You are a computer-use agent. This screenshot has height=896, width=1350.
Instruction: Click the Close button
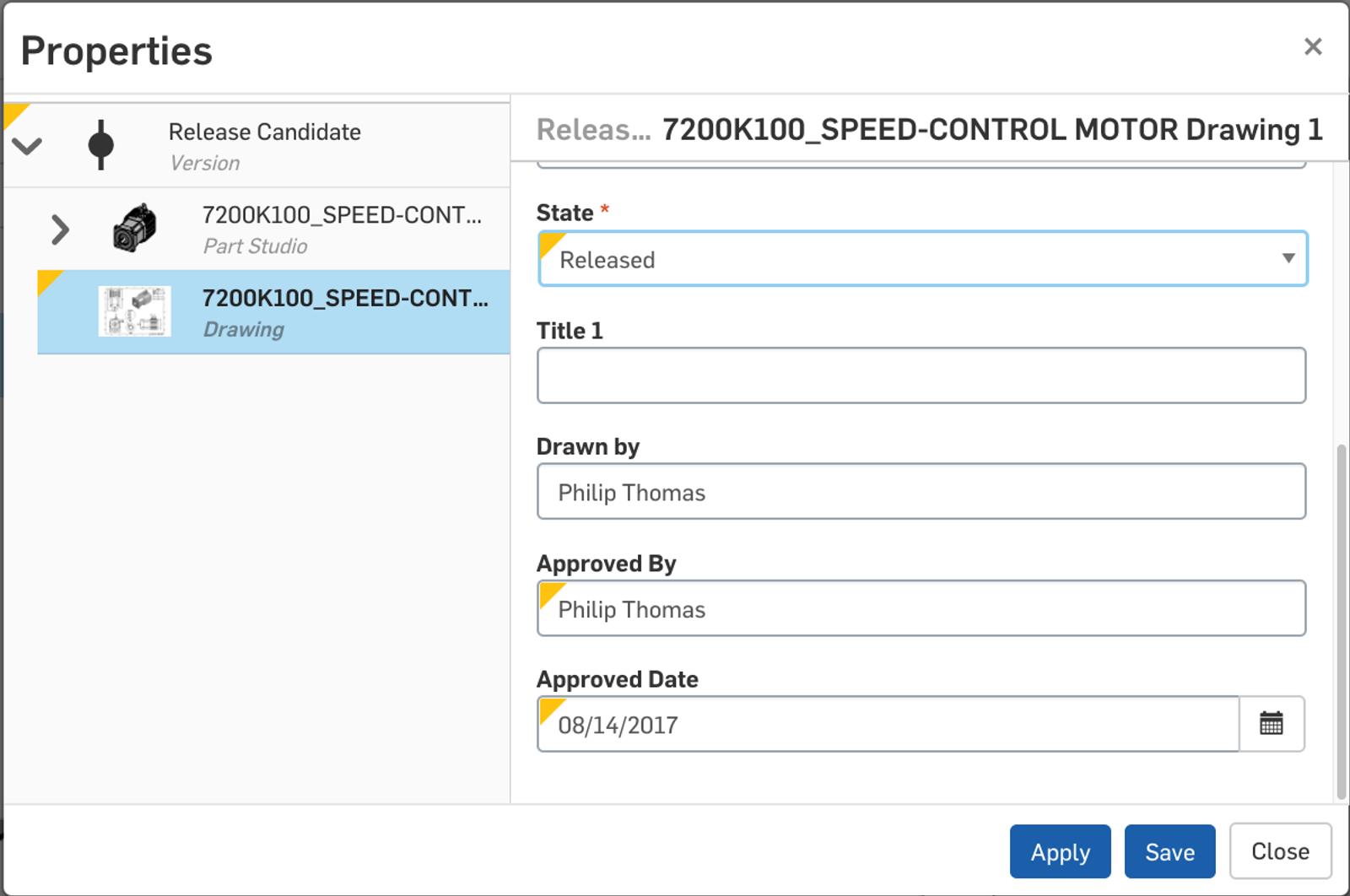point(1279,851)
